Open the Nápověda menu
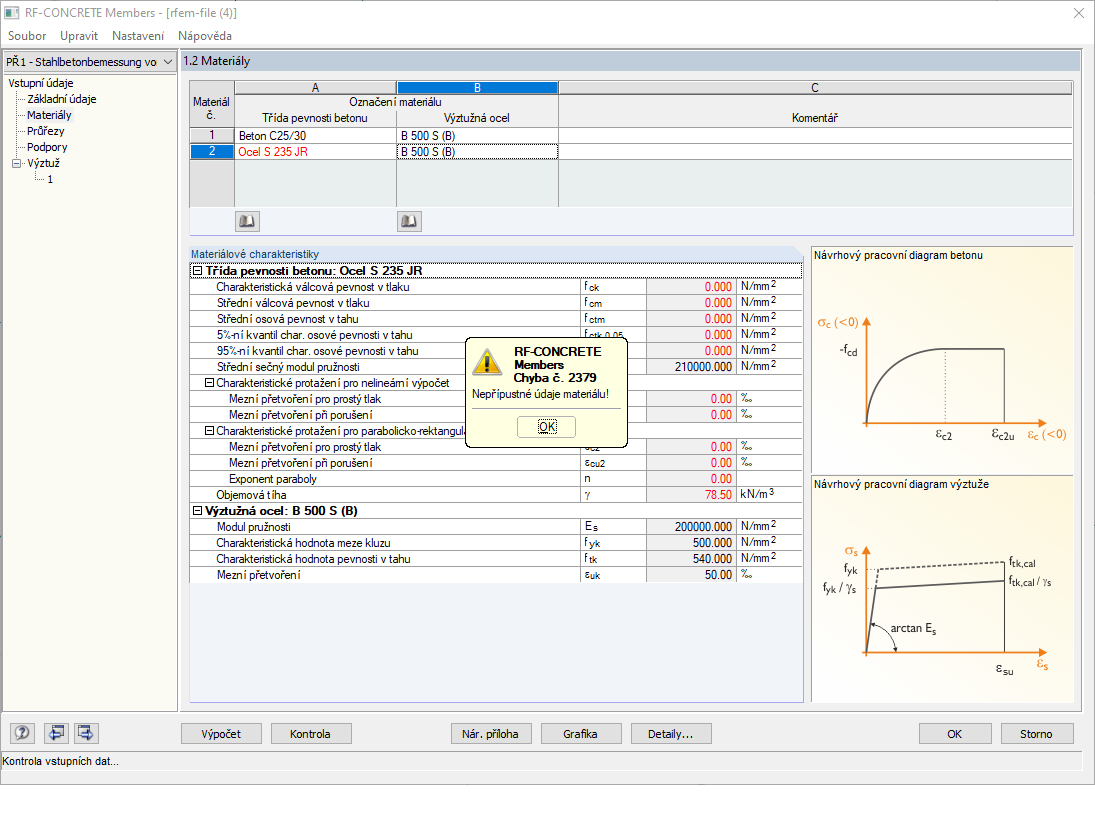This screenshot has width=1095, height=821. coord(205,36)
